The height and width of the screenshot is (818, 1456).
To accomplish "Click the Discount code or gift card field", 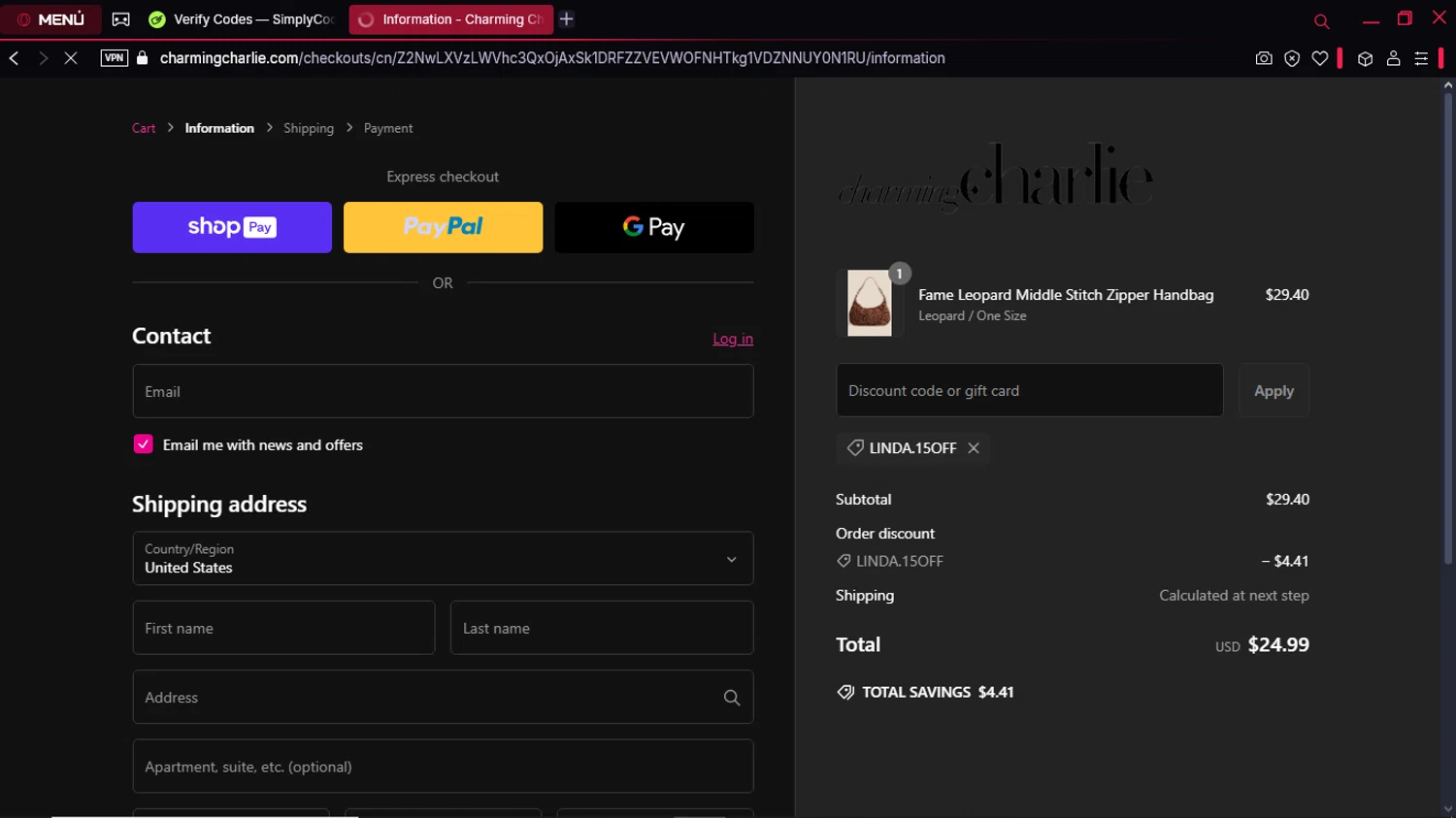I will 1030,390.
